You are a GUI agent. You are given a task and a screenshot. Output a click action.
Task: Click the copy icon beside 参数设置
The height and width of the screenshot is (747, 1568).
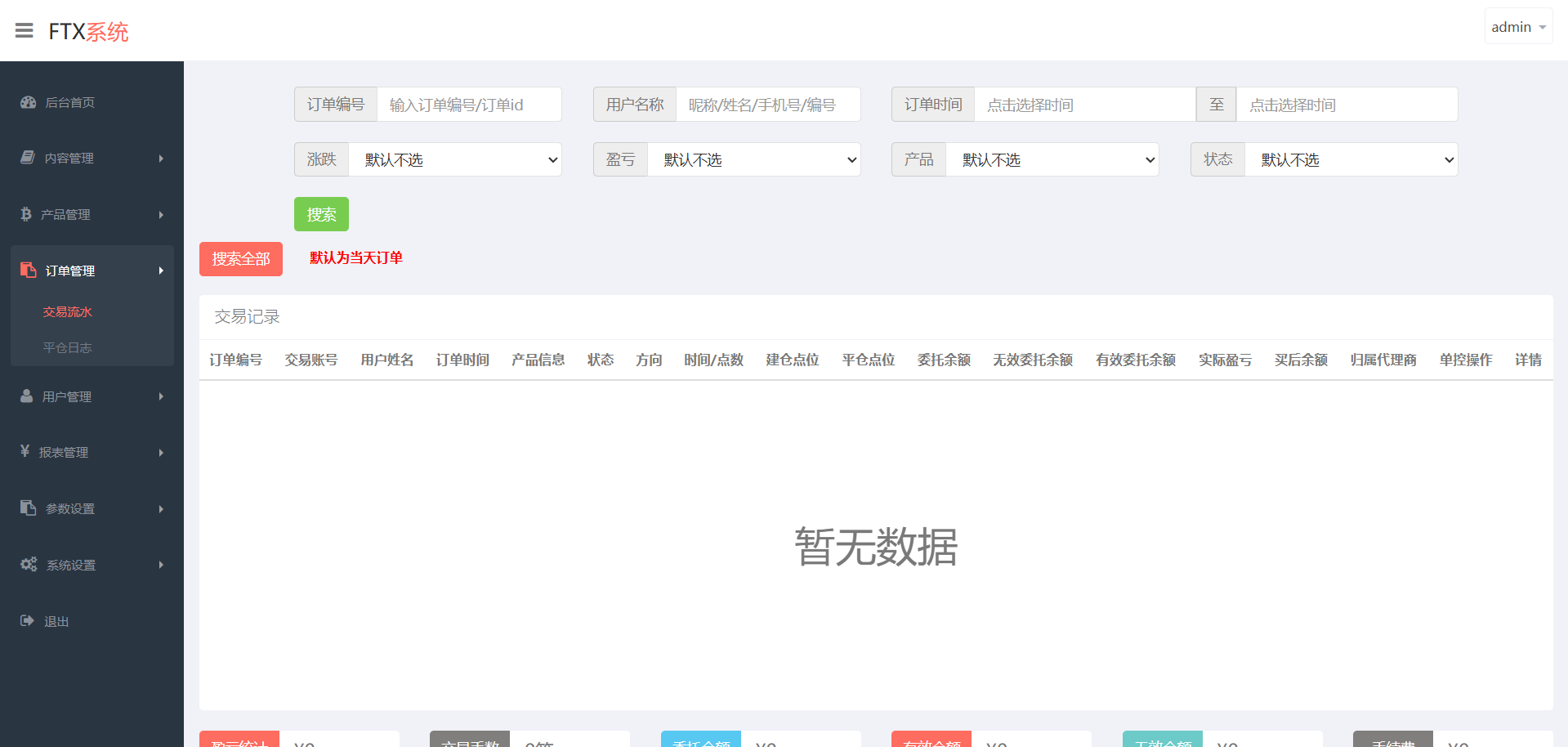(x=29, y=508)
